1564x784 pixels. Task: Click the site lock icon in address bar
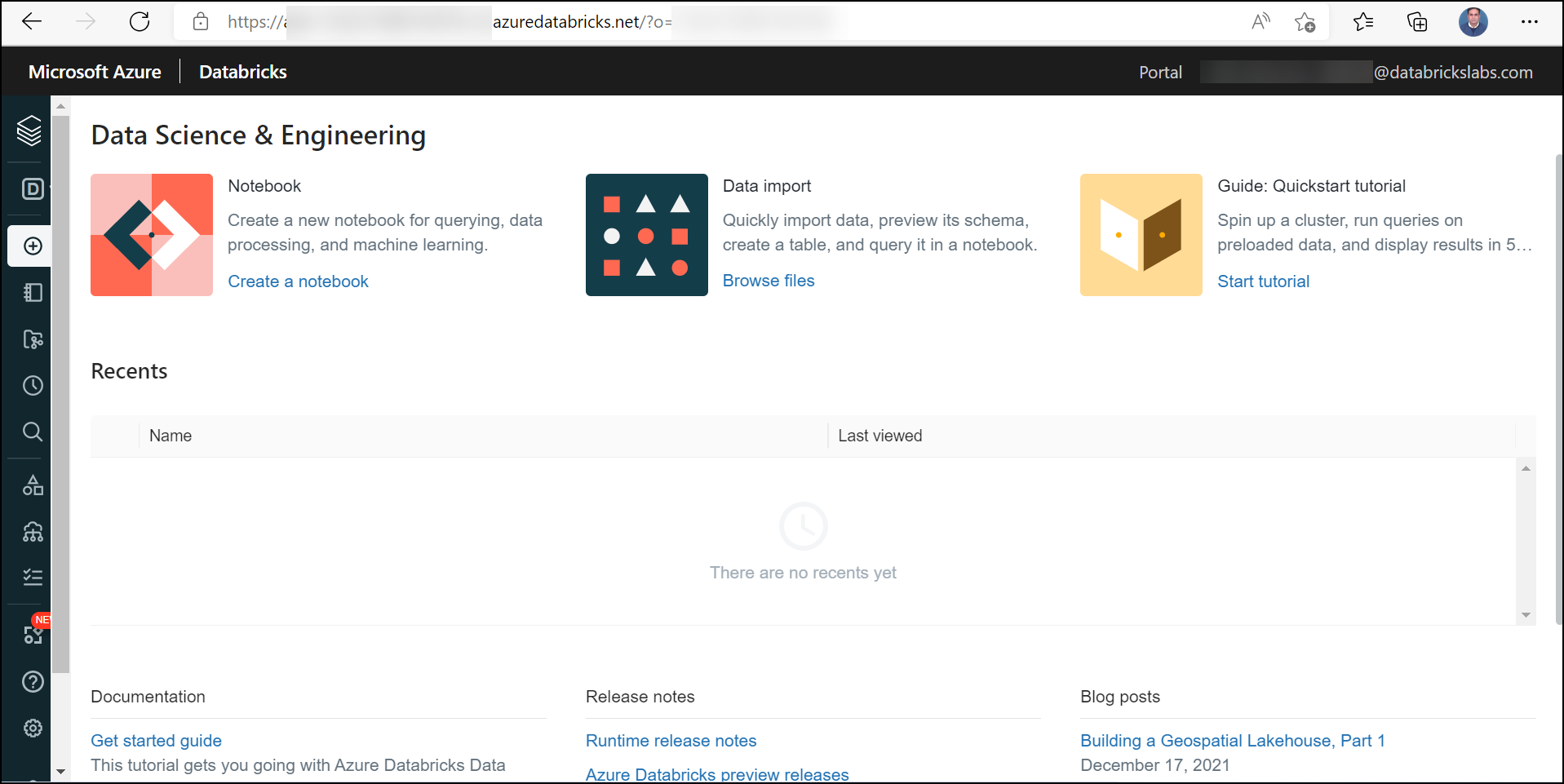pyautogui.click(x=201, y=22)
